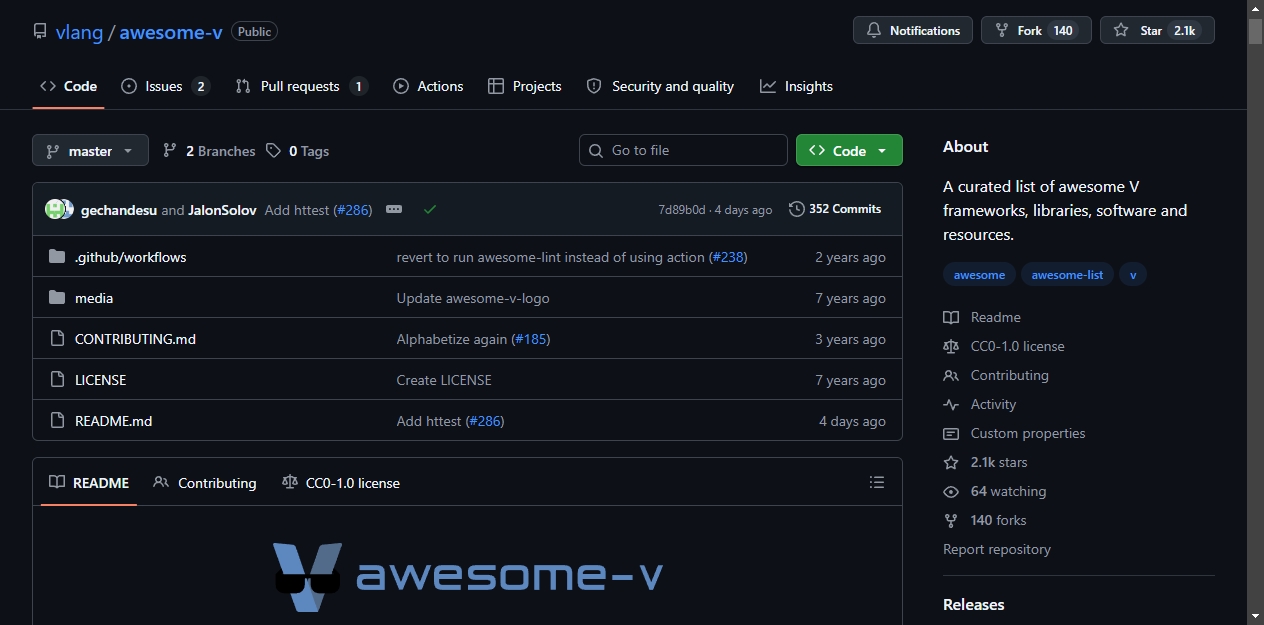This screenshot has width=1264, height=625.
Task: Select the README tab in file viewer
Action: click(x=89, y=483)
